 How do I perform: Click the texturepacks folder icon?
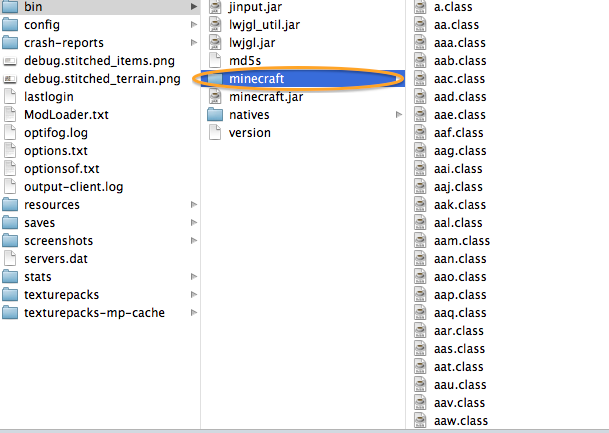click(10, 295)
